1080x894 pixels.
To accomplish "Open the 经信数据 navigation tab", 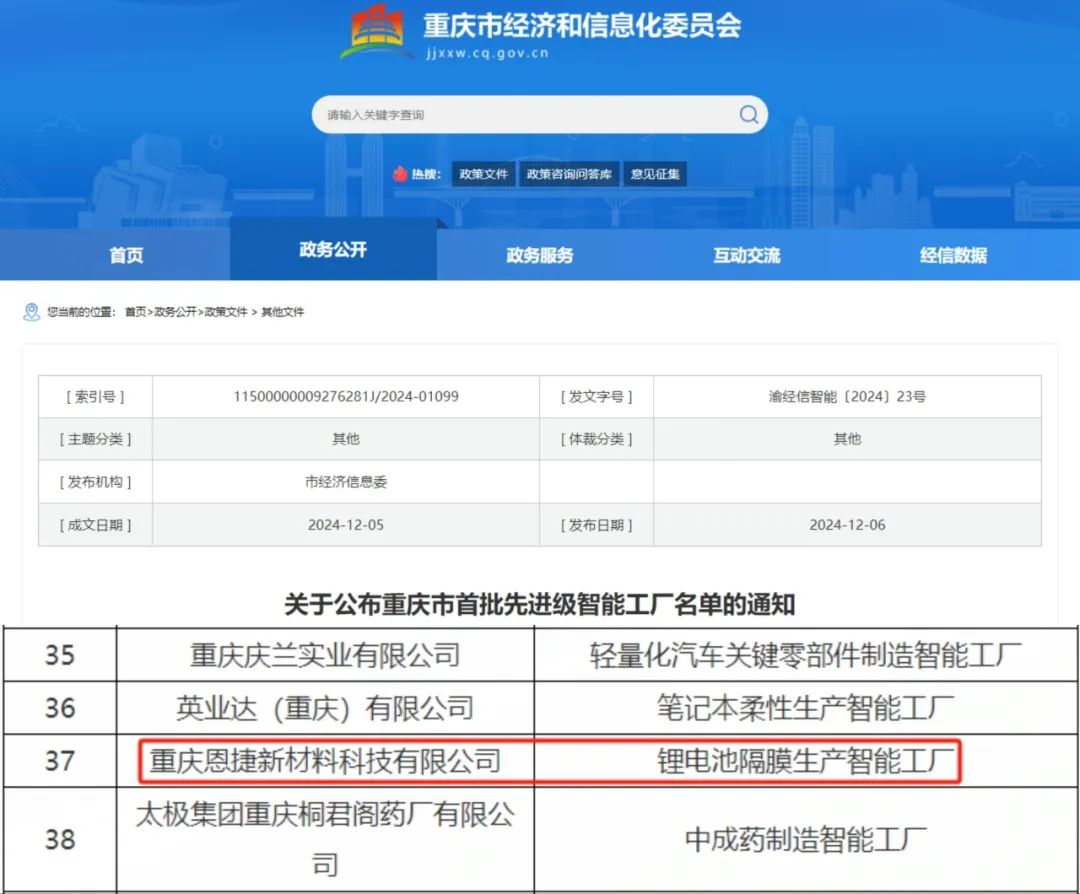I will (x=953, y=256).
